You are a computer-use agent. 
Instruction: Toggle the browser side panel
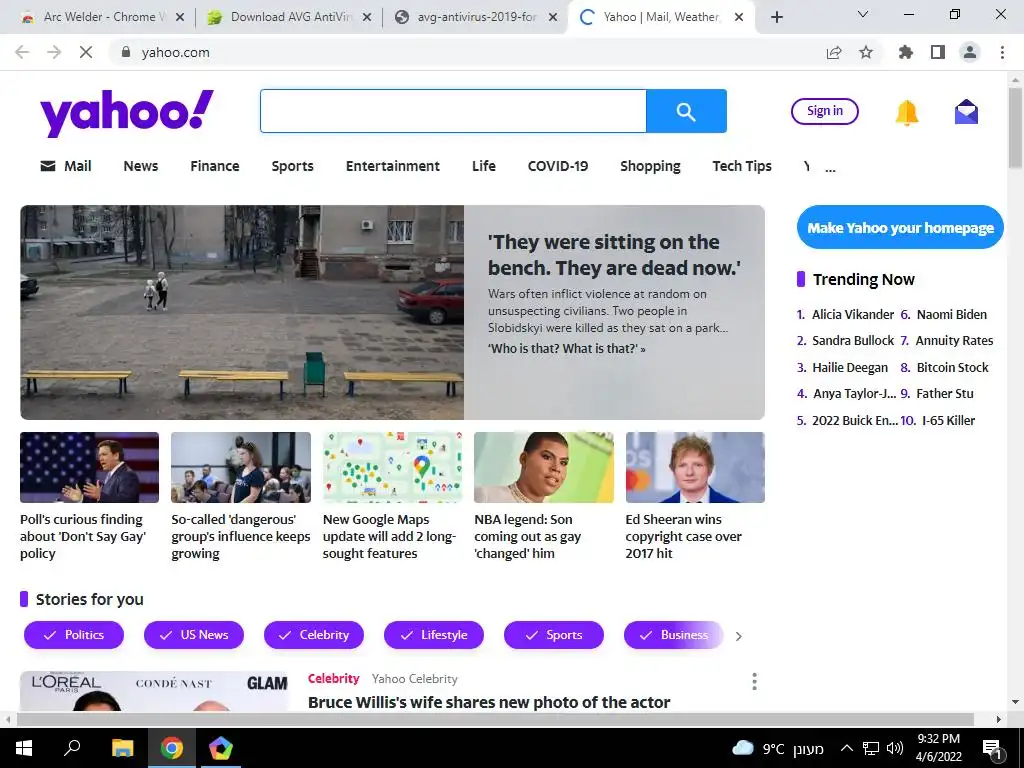pyautogui.click(x=938, y=52)
